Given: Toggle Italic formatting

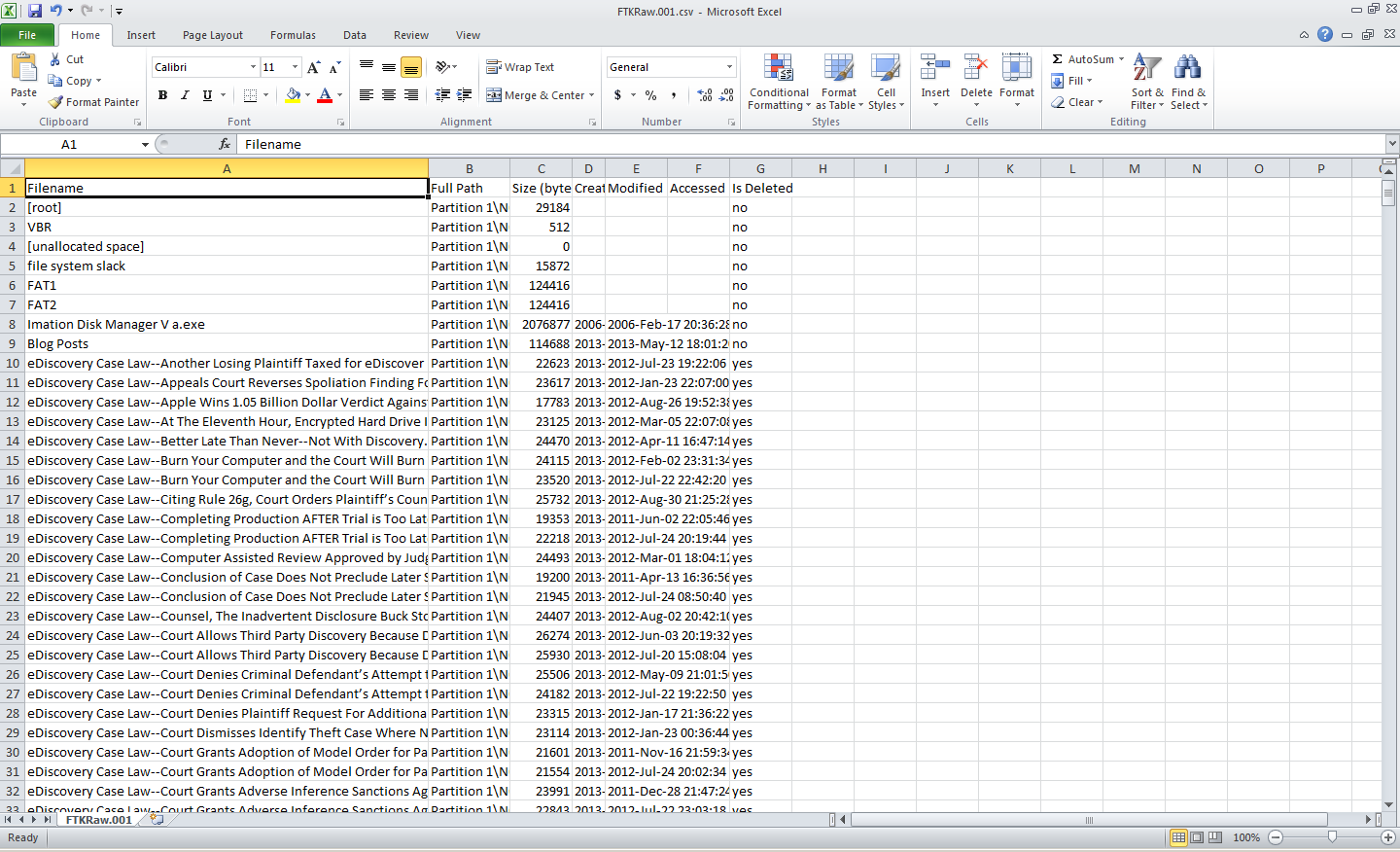Looking at the screenshot, I should [x=185, y=95].
